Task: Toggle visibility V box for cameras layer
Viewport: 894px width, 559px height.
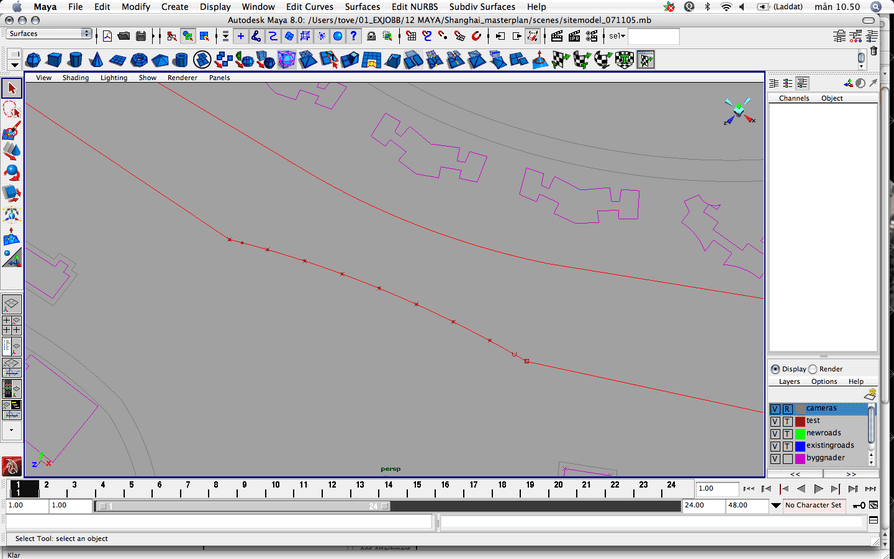Action: [x=775, y=409]
